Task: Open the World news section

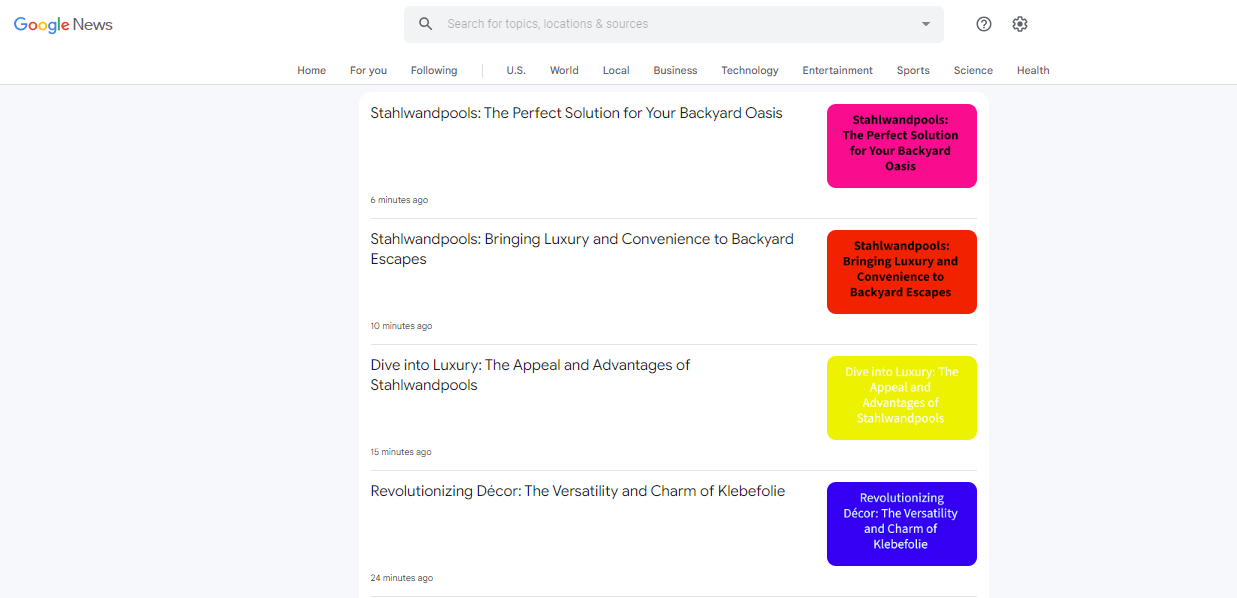Action: [x=564, y=70]
